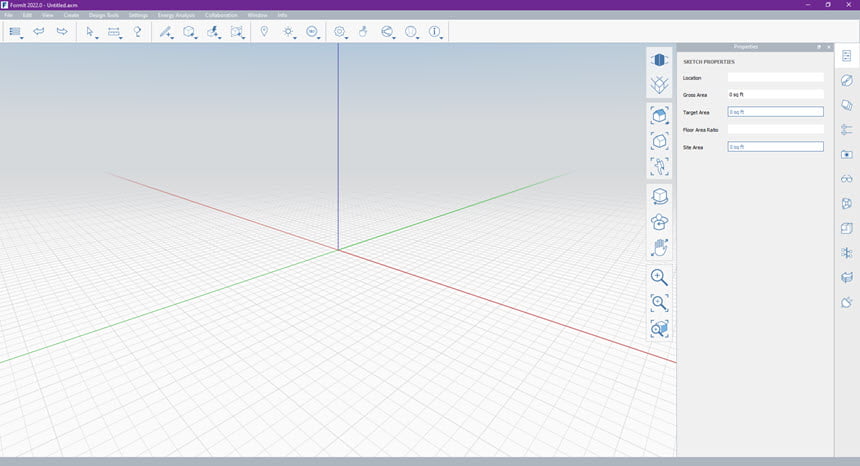Screen dimensions: 860x466
Task: Open the Measure tool dropdown
Action: coord(115,32)
